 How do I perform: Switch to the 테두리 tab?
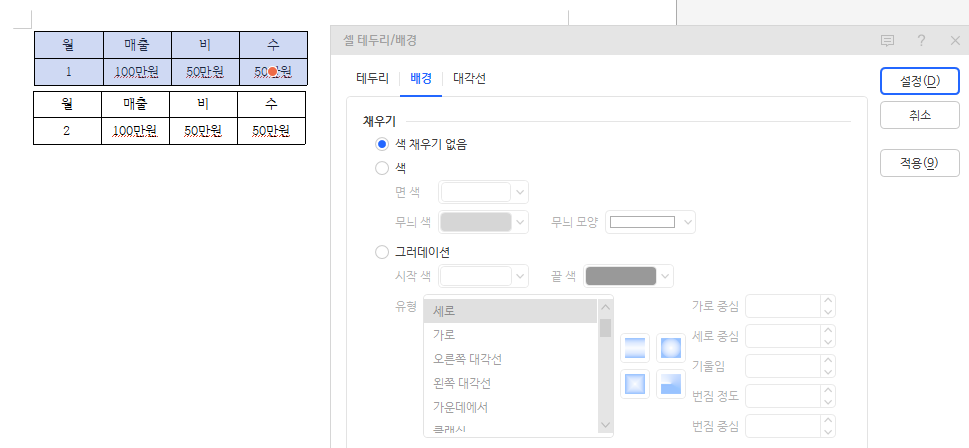pyautogui.click(x=373, y=78)
